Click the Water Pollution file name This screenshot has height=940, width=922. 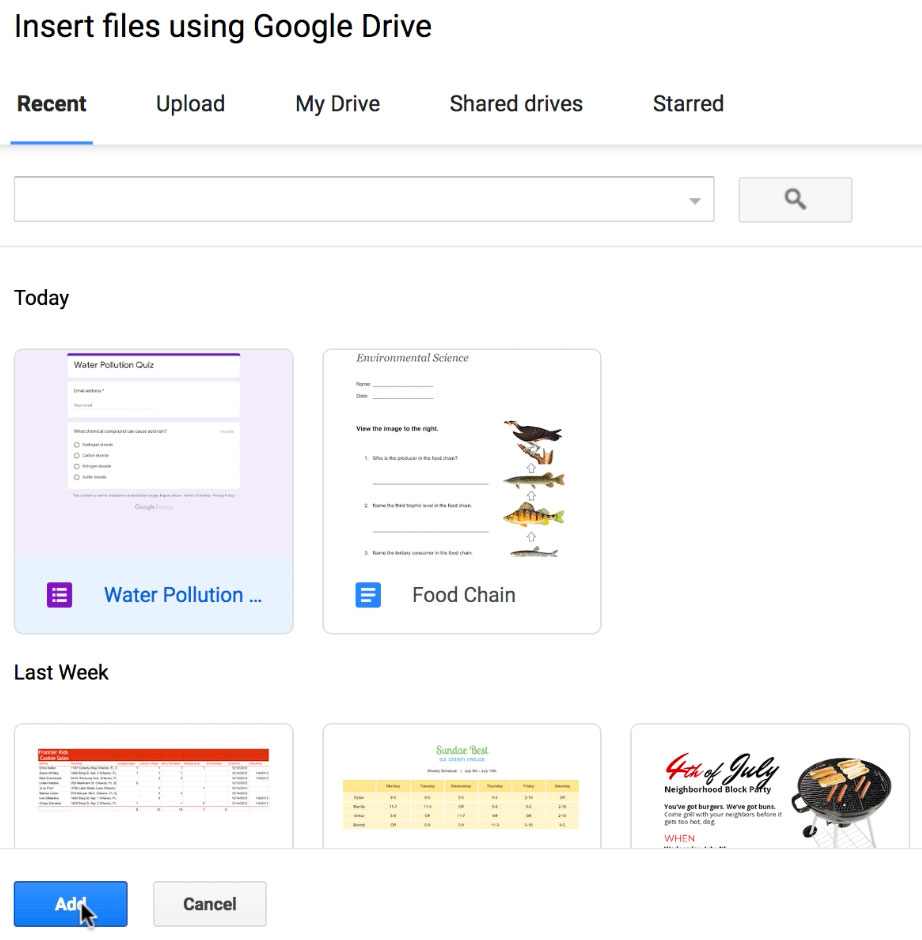[x=182, y=595]
